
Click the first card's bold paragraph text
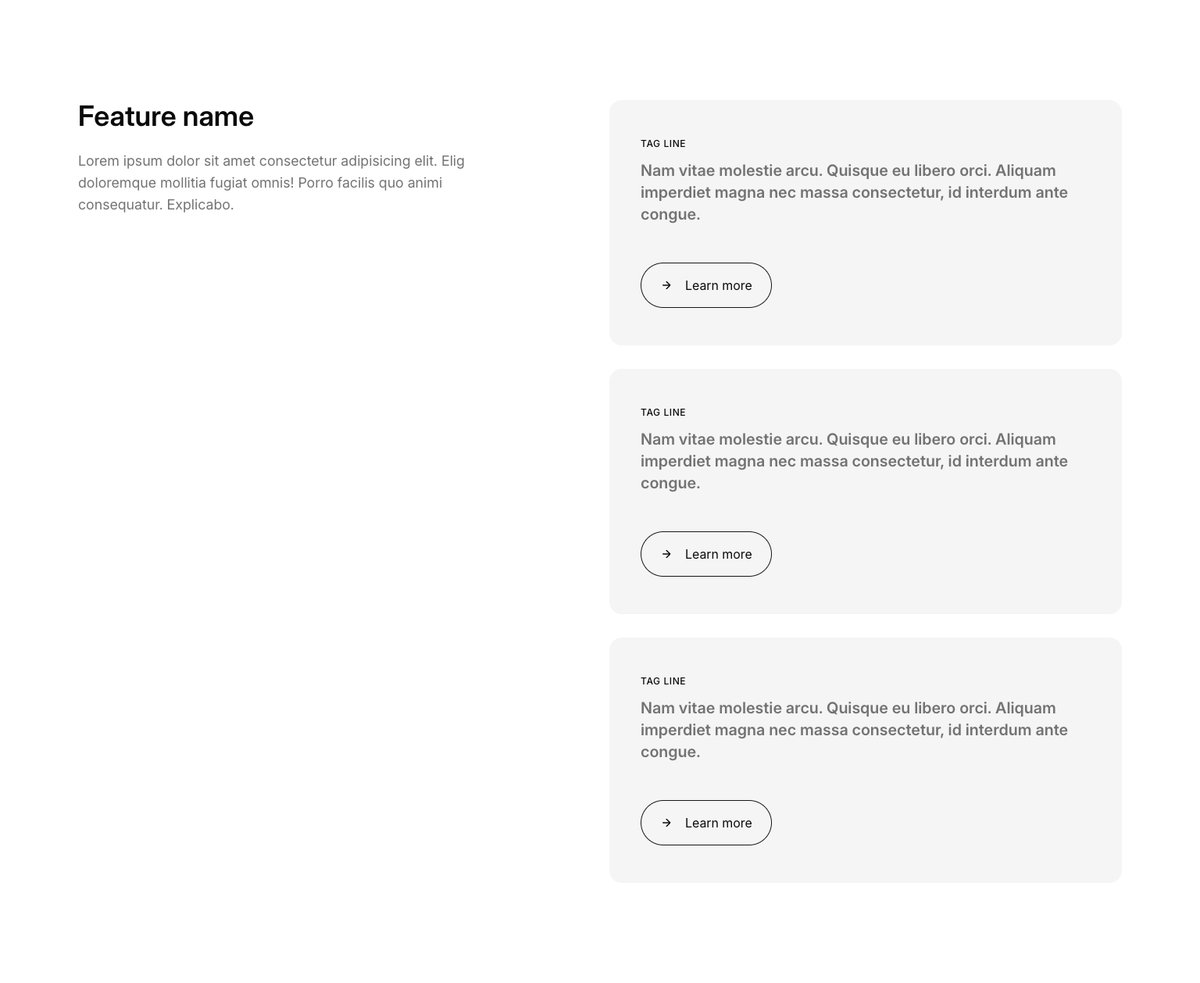[855, 192]
